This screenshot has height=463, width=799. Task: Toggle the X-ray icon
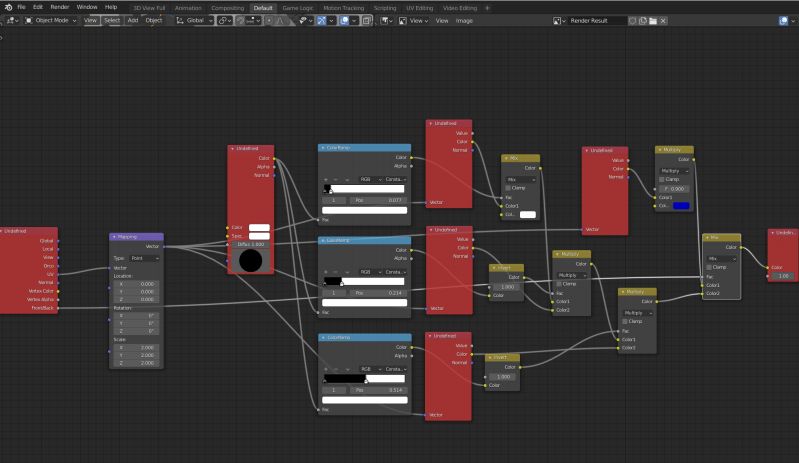(x=366, y=20)
